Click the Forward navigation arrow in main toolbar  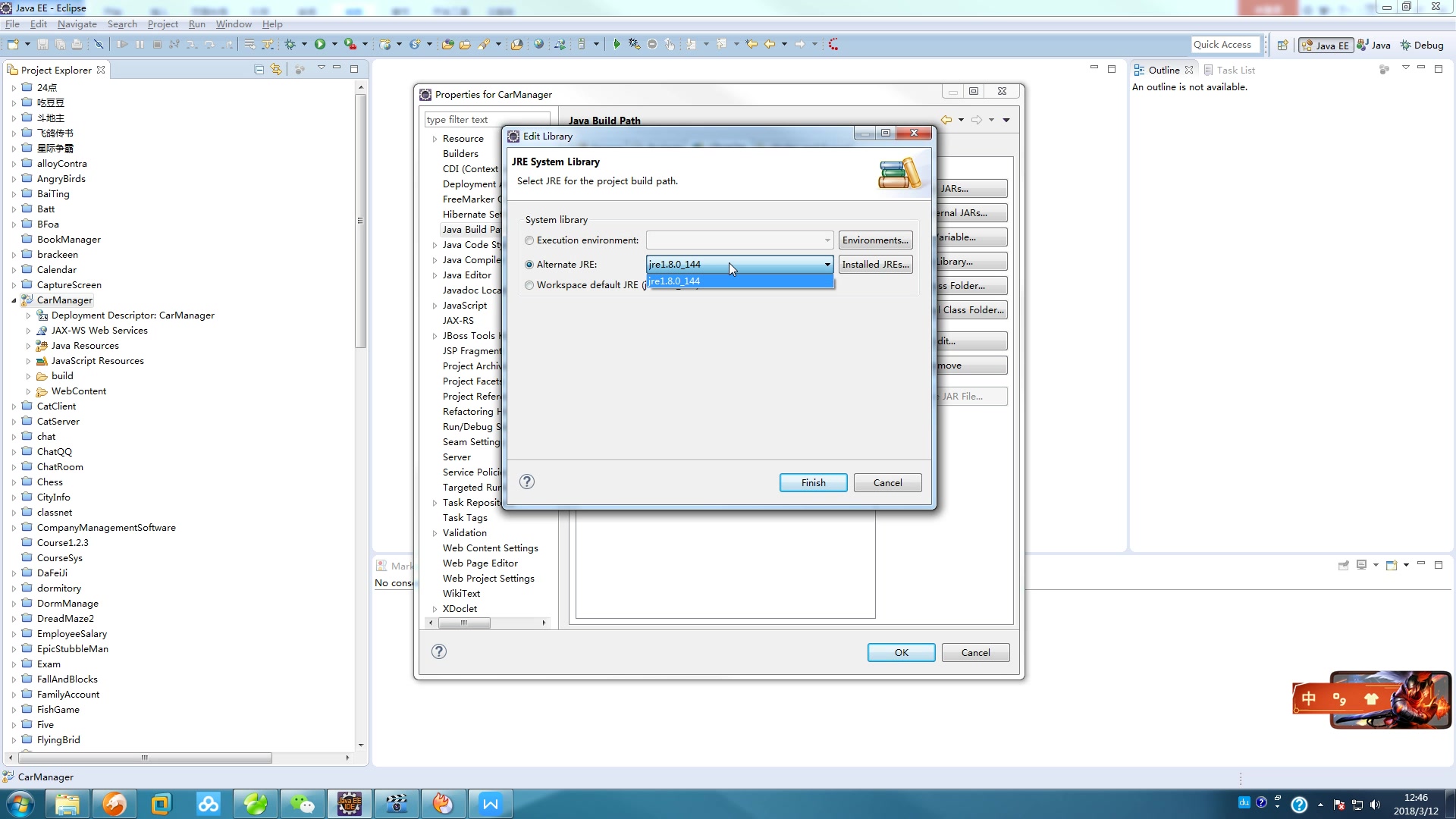(800, 45)
